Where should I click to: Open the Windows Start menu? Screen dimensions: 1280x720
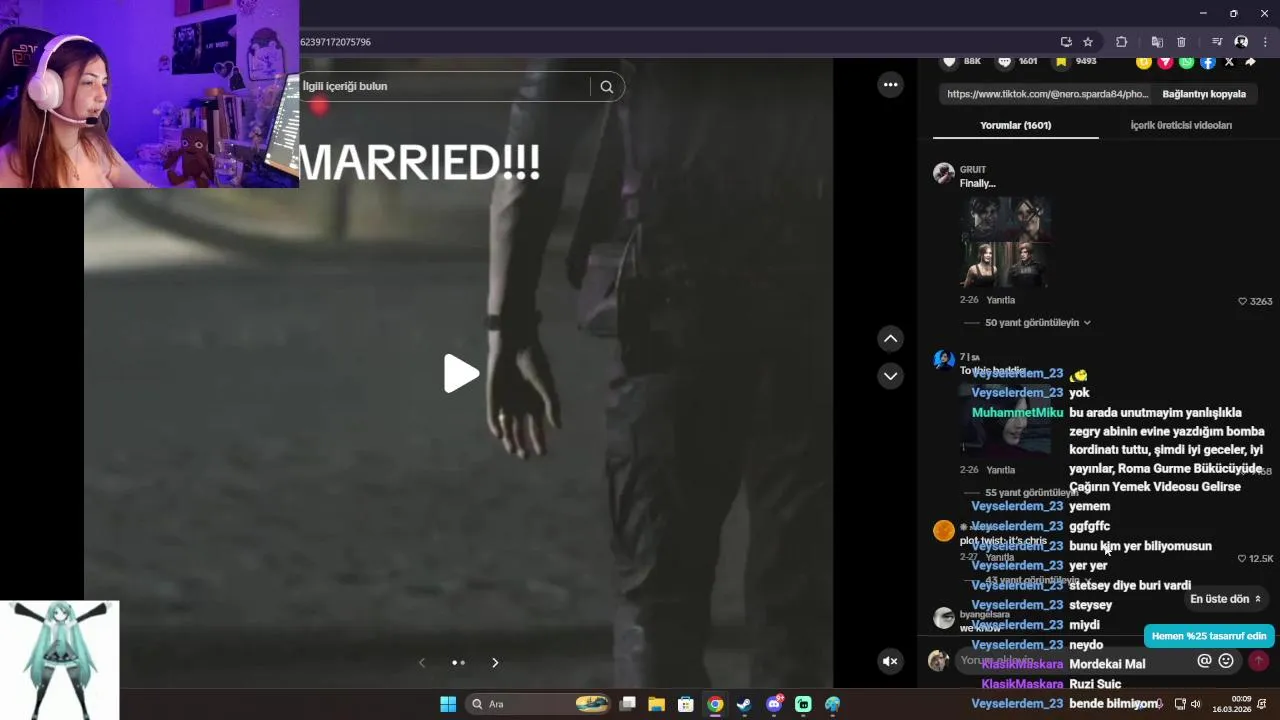[x=448, y=704]
